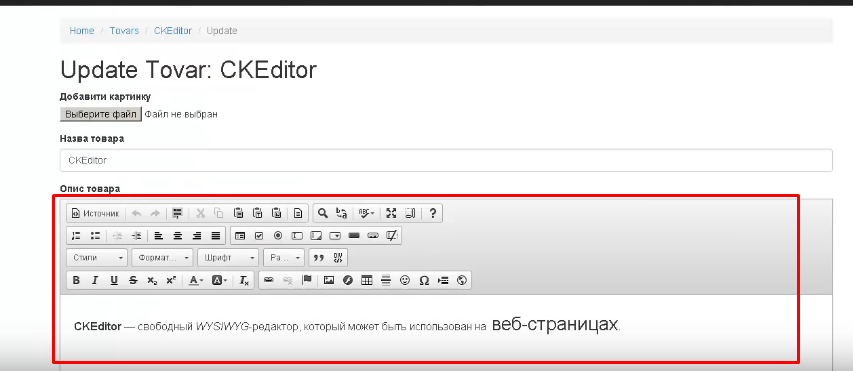Screen dimensions: 853x371
Task: Open the Replace tool
Action: coord(342,213)
